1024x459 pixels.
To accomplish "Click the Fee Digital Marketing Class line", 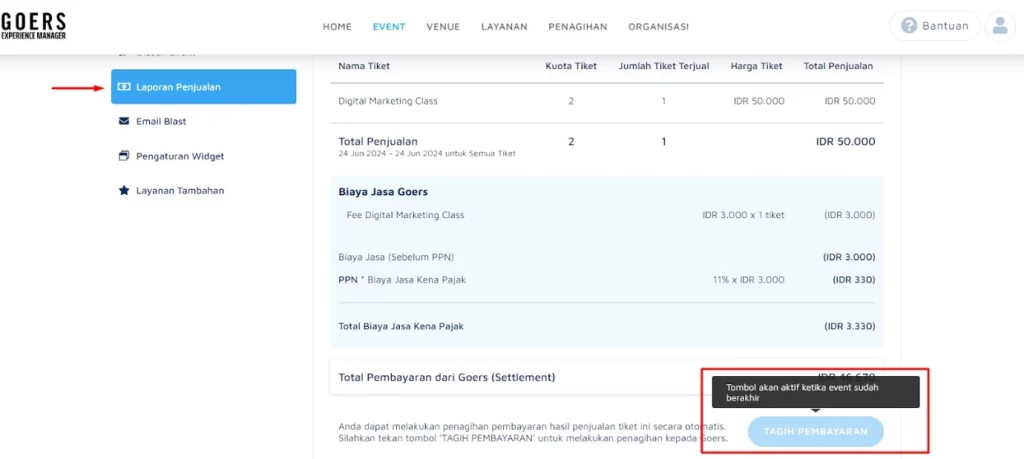I will click(x=406, y=215).
